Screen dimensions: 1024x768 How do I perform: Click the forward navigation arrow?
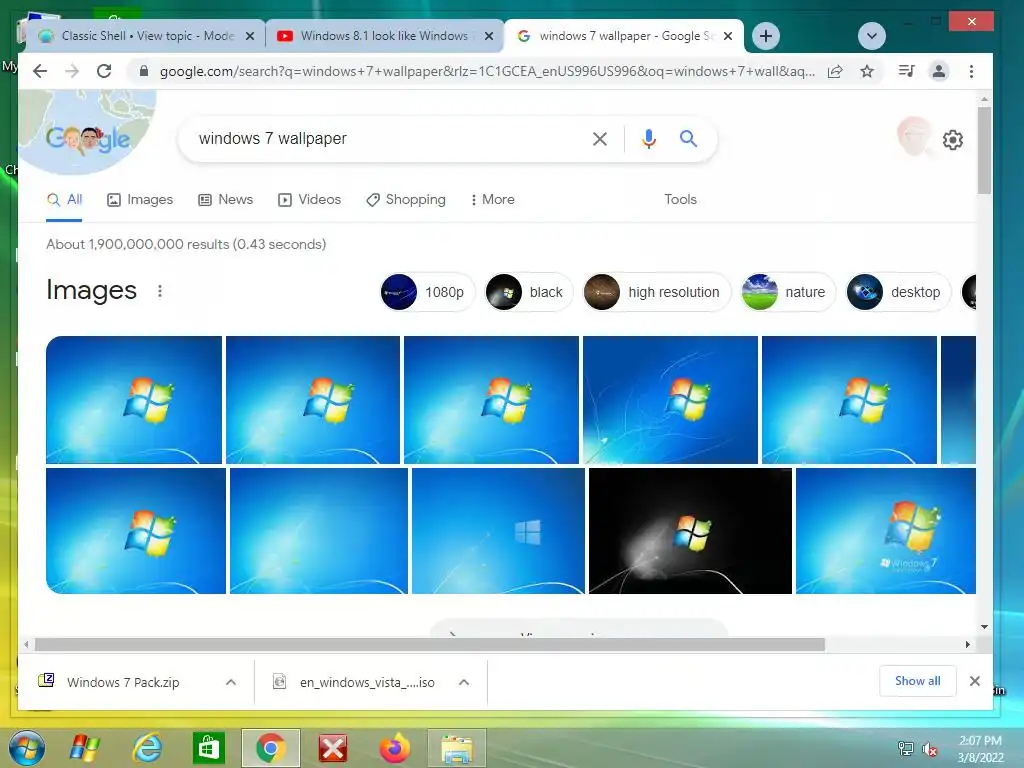(72, 71)
